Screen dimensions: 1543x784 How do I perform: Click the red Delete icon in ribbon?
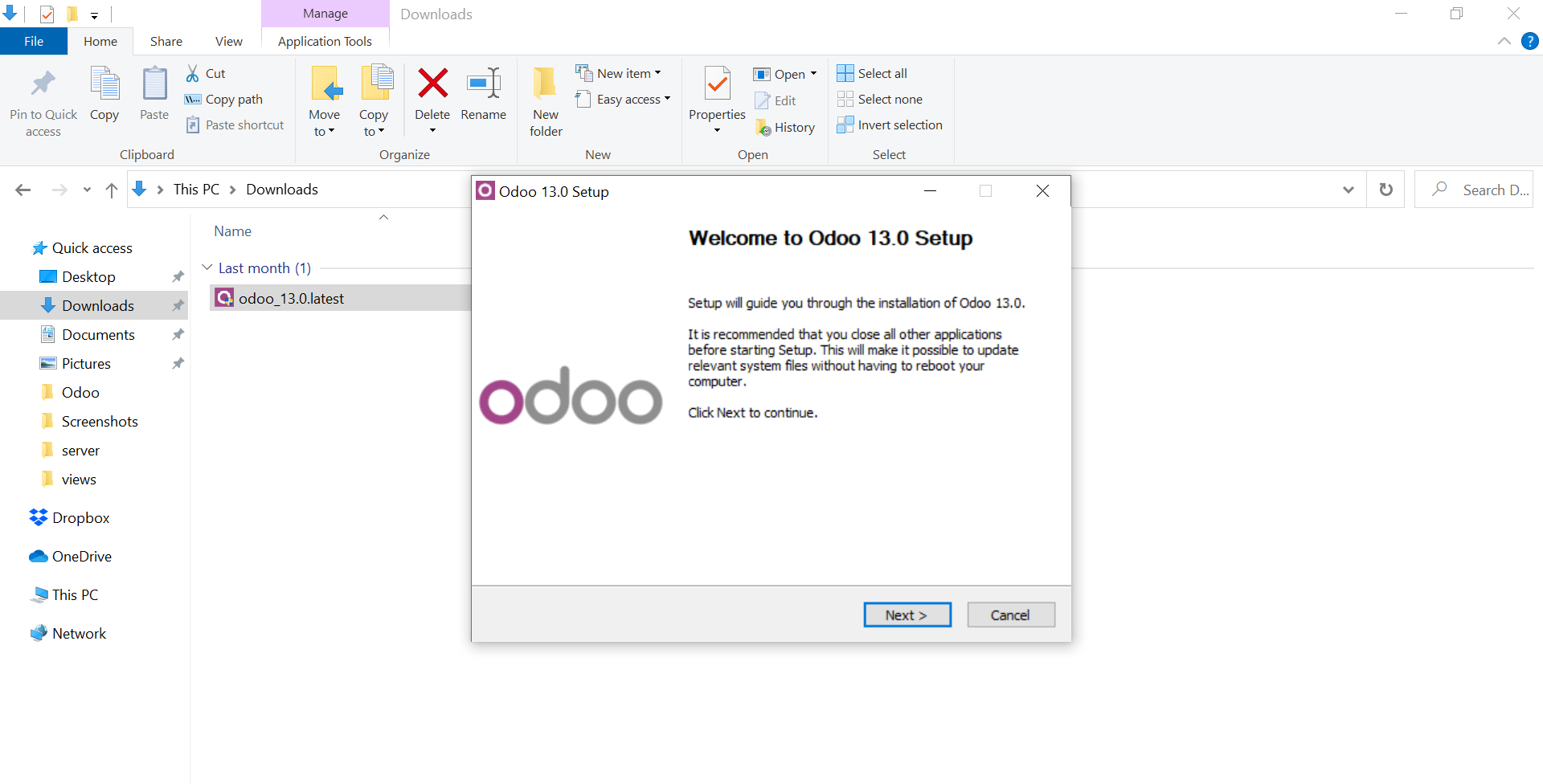pyautogui.click(x=432, y=84)
